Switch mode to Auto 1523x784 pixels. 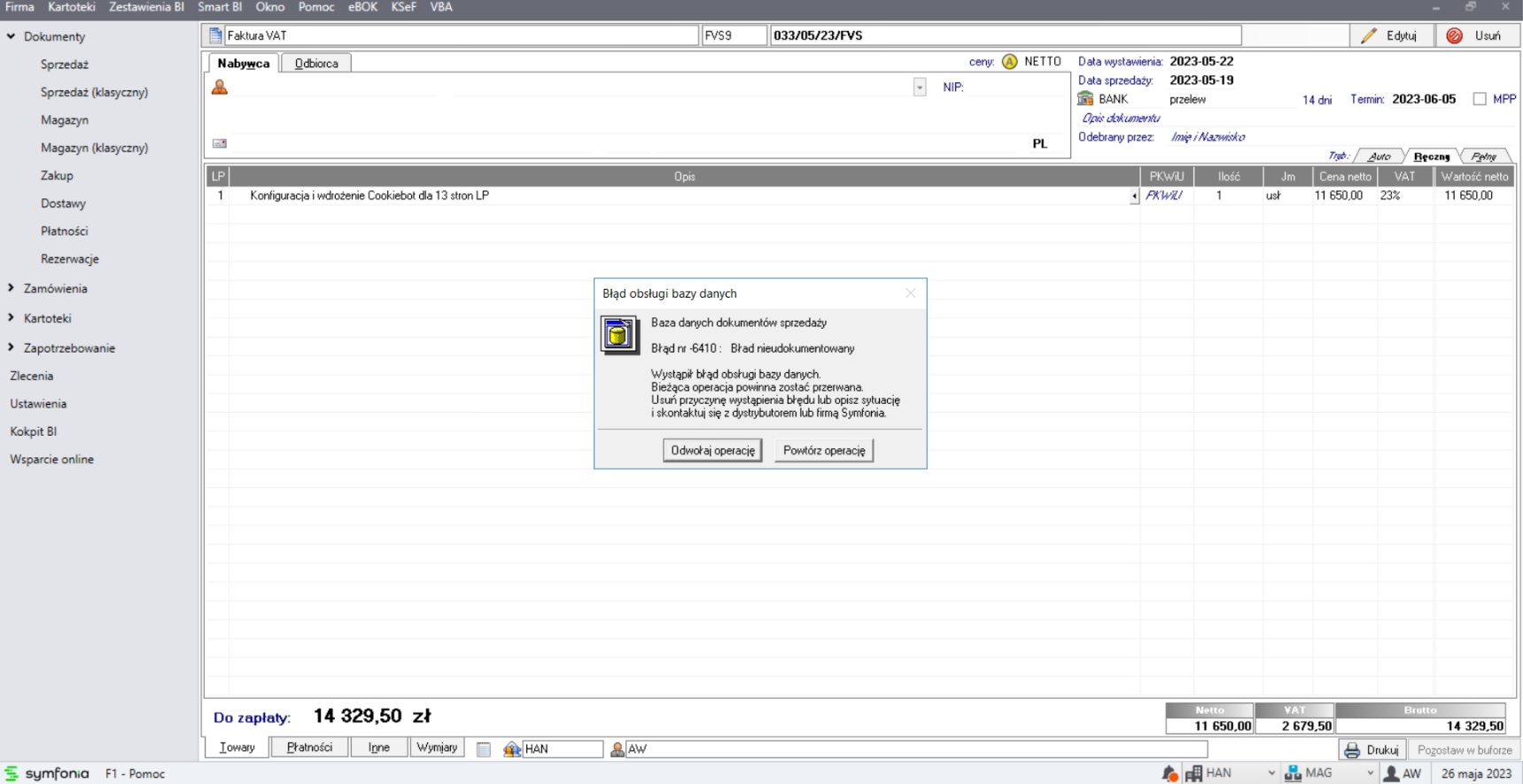click(1379, 157)
